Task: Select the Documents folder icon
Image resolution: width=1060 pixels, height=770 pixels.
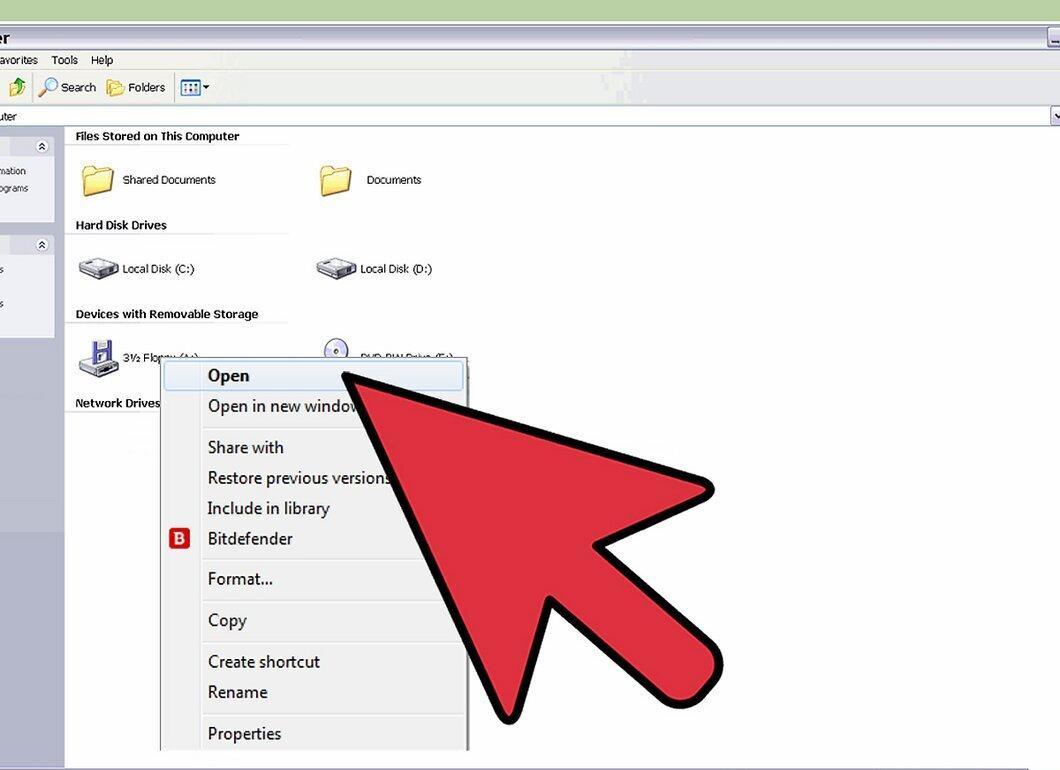Action: pos(335,181)
